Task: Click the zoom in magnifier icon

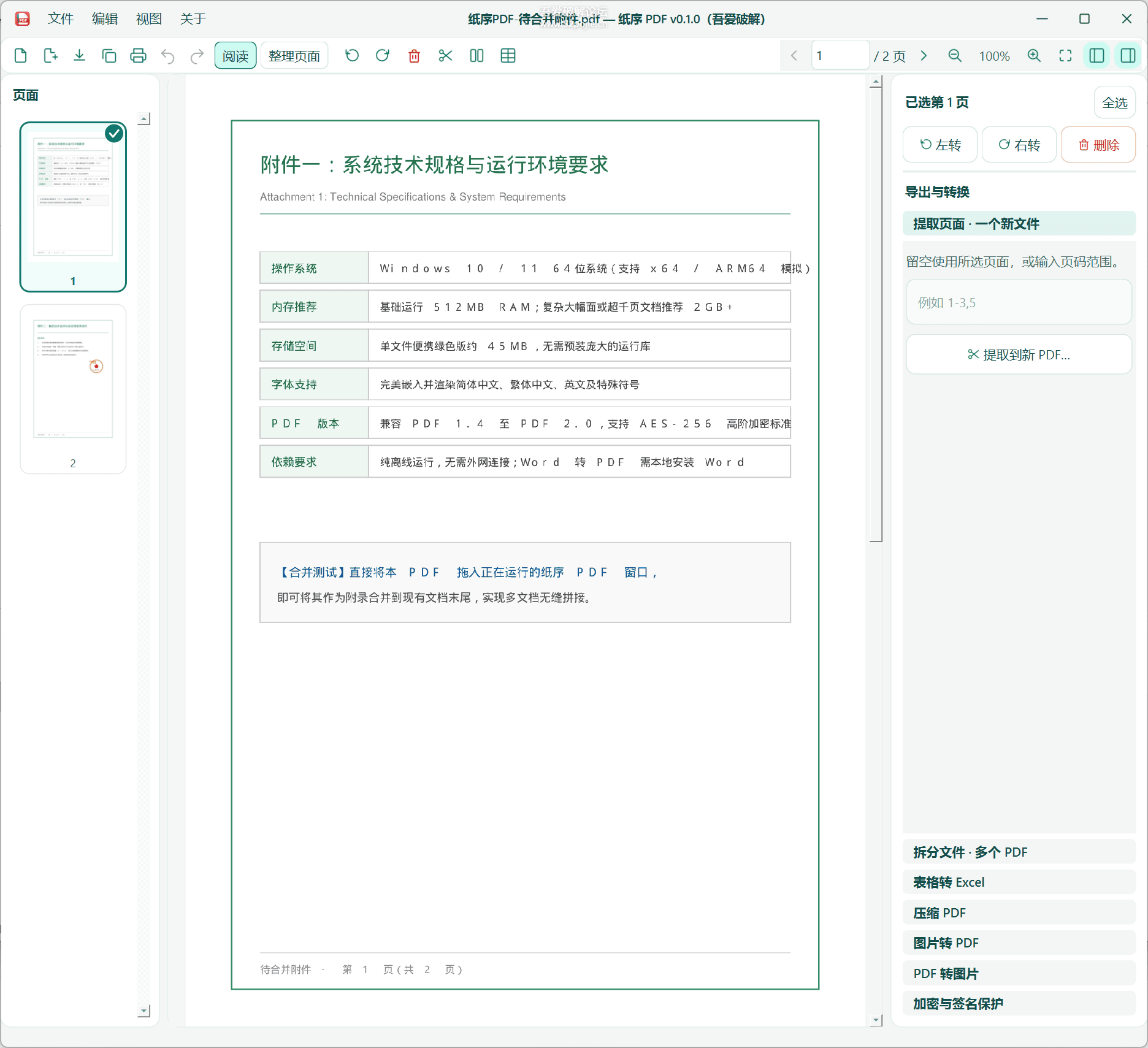Action: click(x=1034, y=56)
